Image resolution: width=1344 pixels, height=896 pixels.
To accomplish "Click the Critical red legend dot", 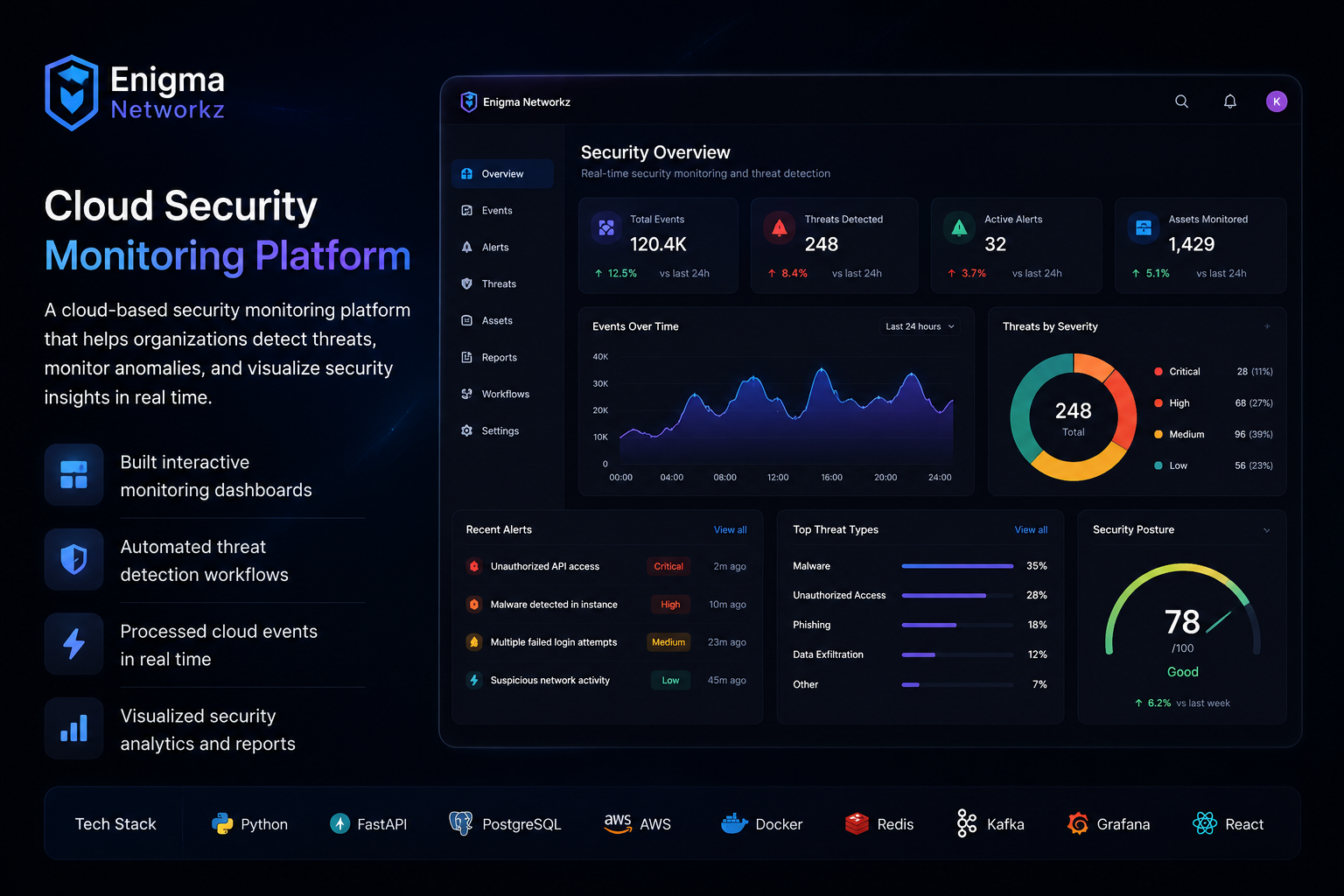I will coord(1158,371).
